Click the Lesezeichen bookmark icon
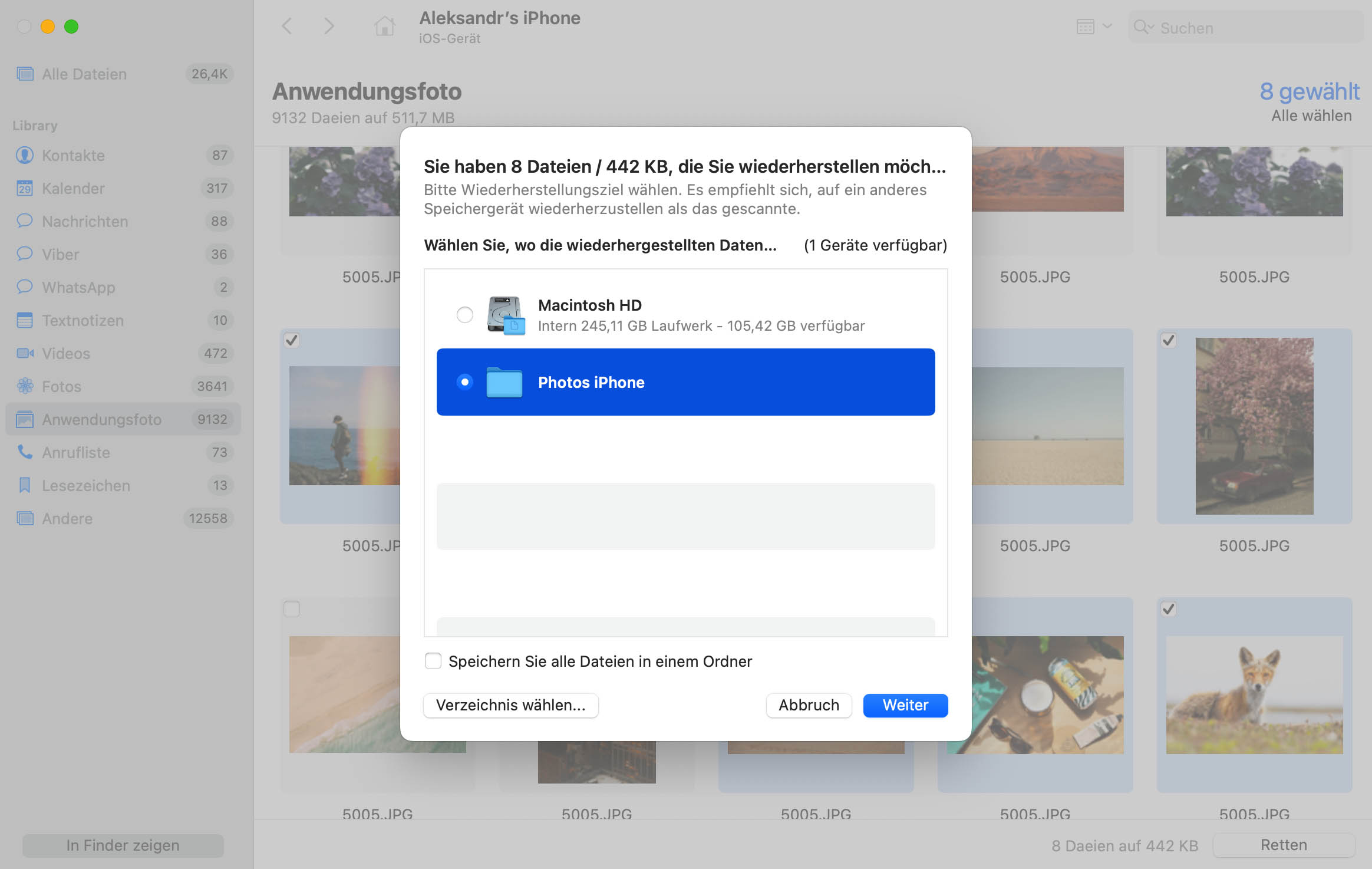Screen dimensions: 1372x869 25,485
